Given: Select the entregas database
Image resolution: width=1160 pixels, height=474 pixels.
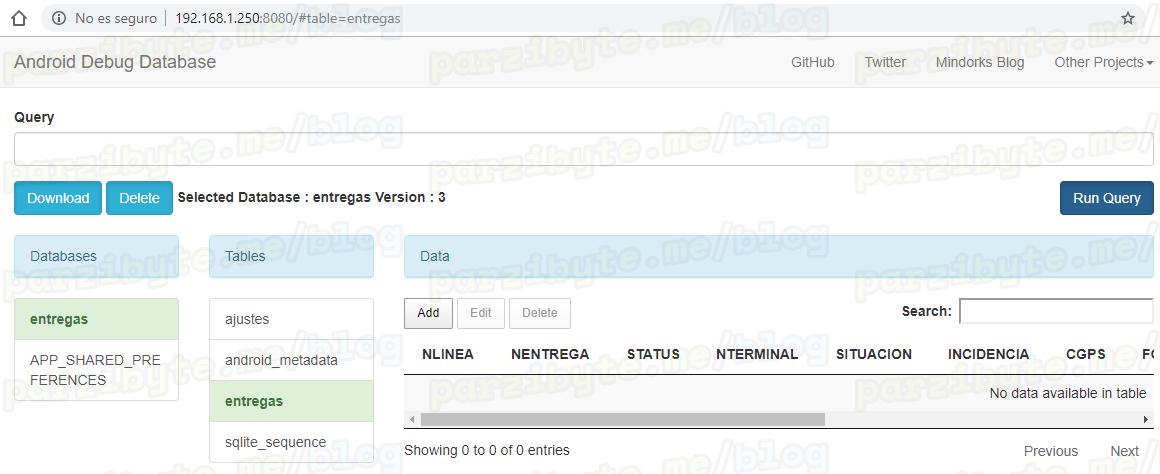Looking at the screenshot, I should pos(96,319).
